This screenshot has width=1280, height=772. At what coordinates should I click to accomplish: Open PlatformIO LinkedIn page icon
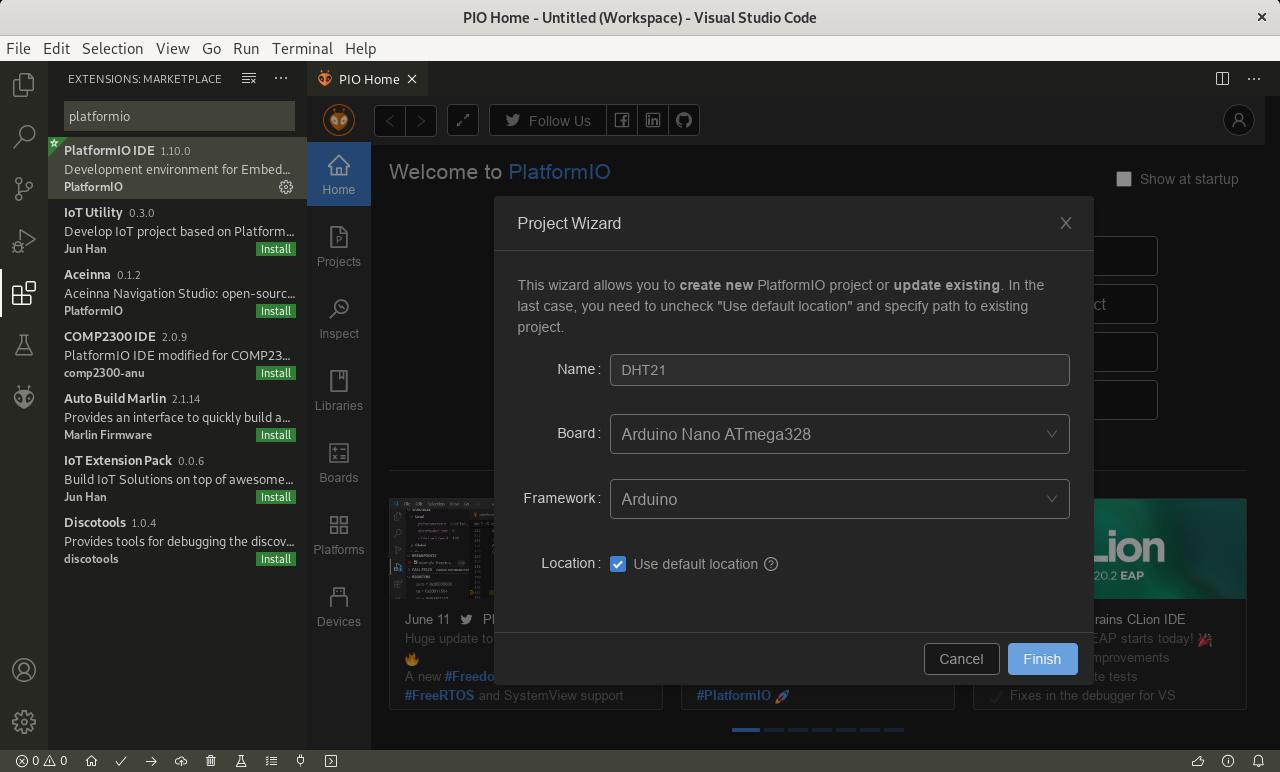tap(653, 121)
